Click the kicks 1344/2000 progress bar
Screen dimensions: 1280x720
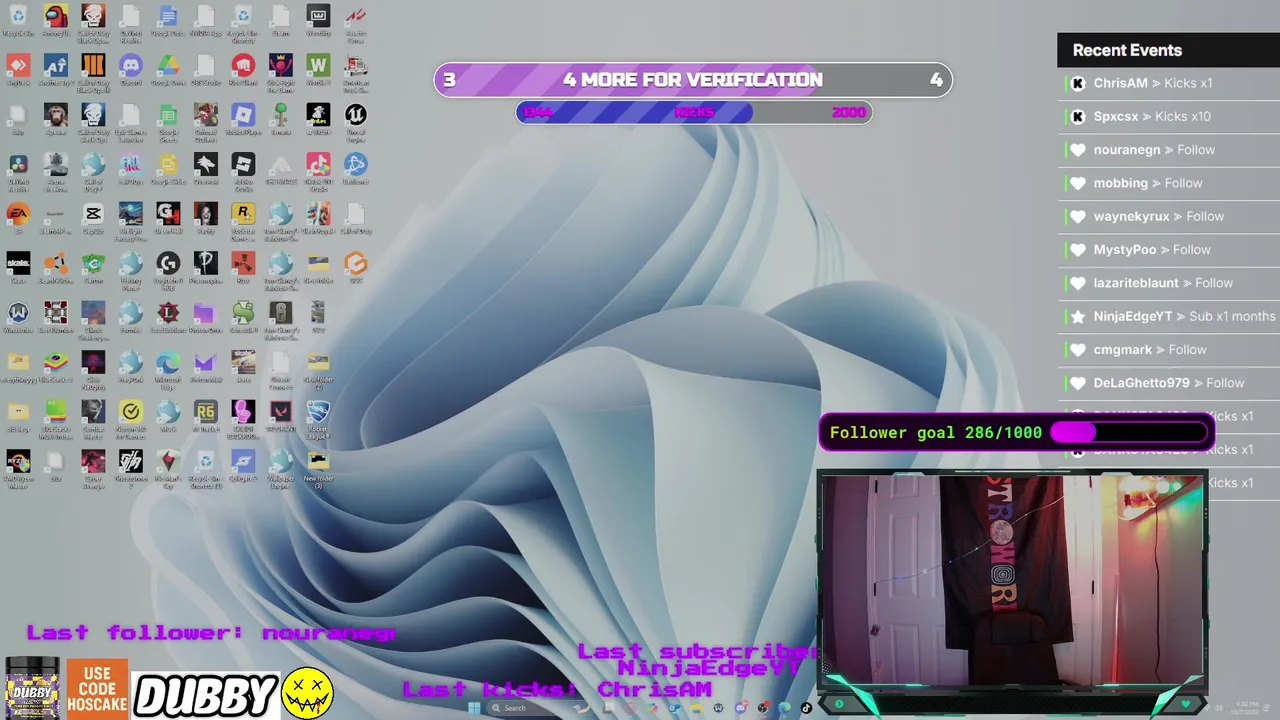point(693,112)
